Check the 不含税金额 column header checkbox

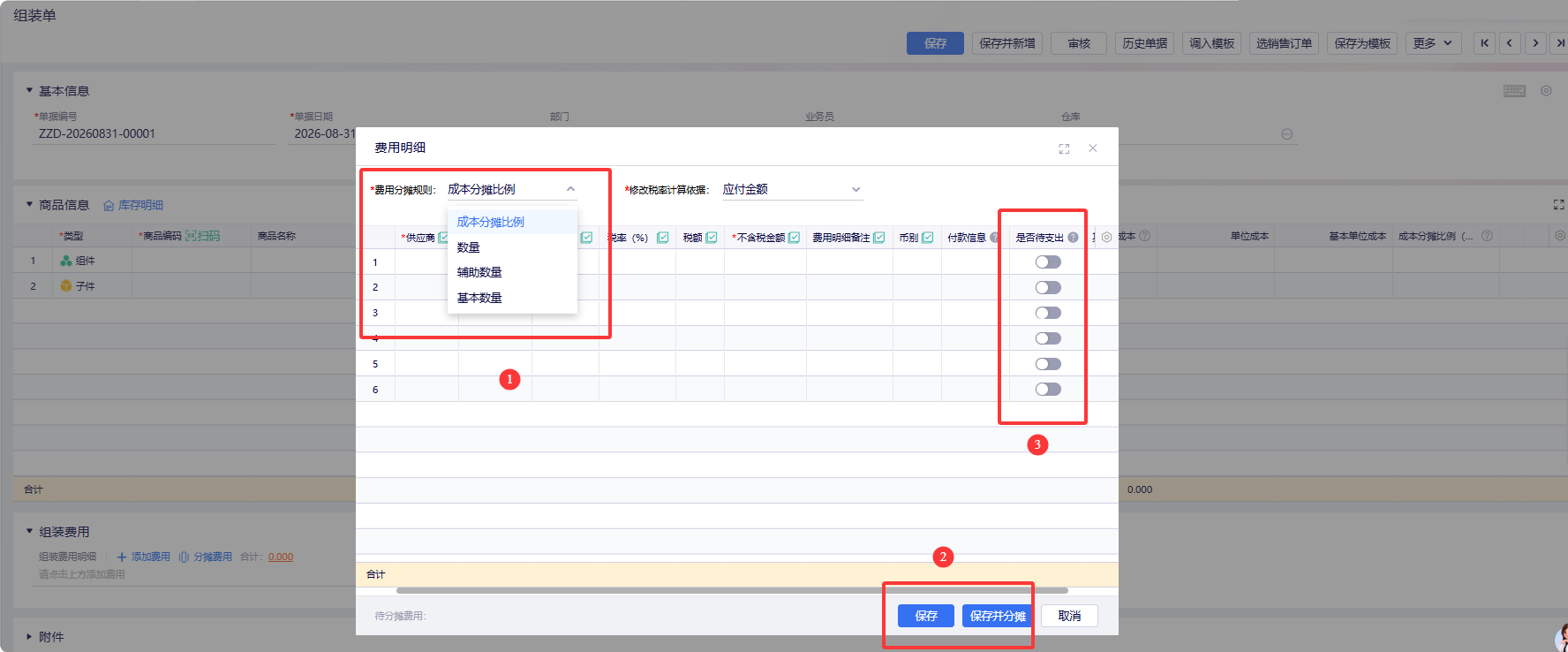(x=794, y=238)
